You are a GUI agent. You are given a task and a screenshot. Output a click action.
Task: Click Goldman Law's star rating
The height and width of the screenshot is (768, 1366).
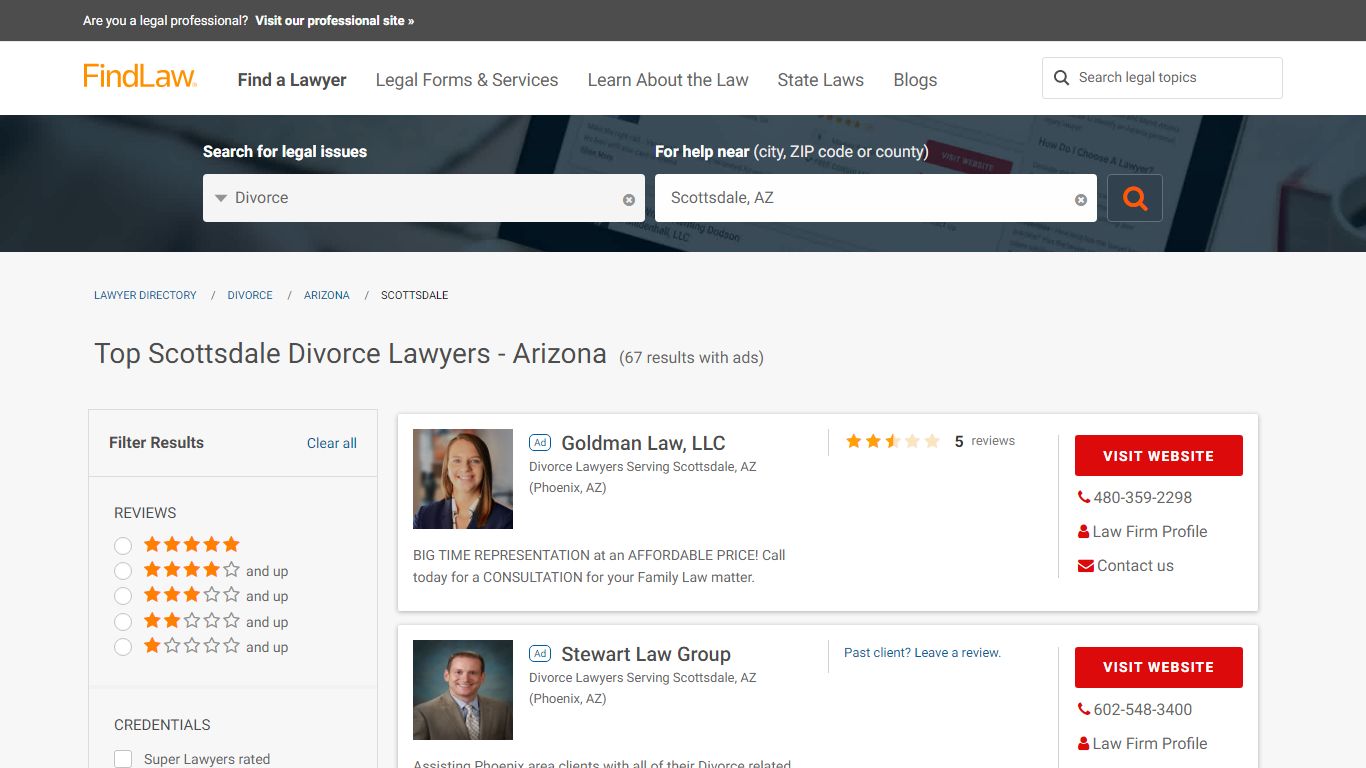pyautogui.click(x=893, y=441)
